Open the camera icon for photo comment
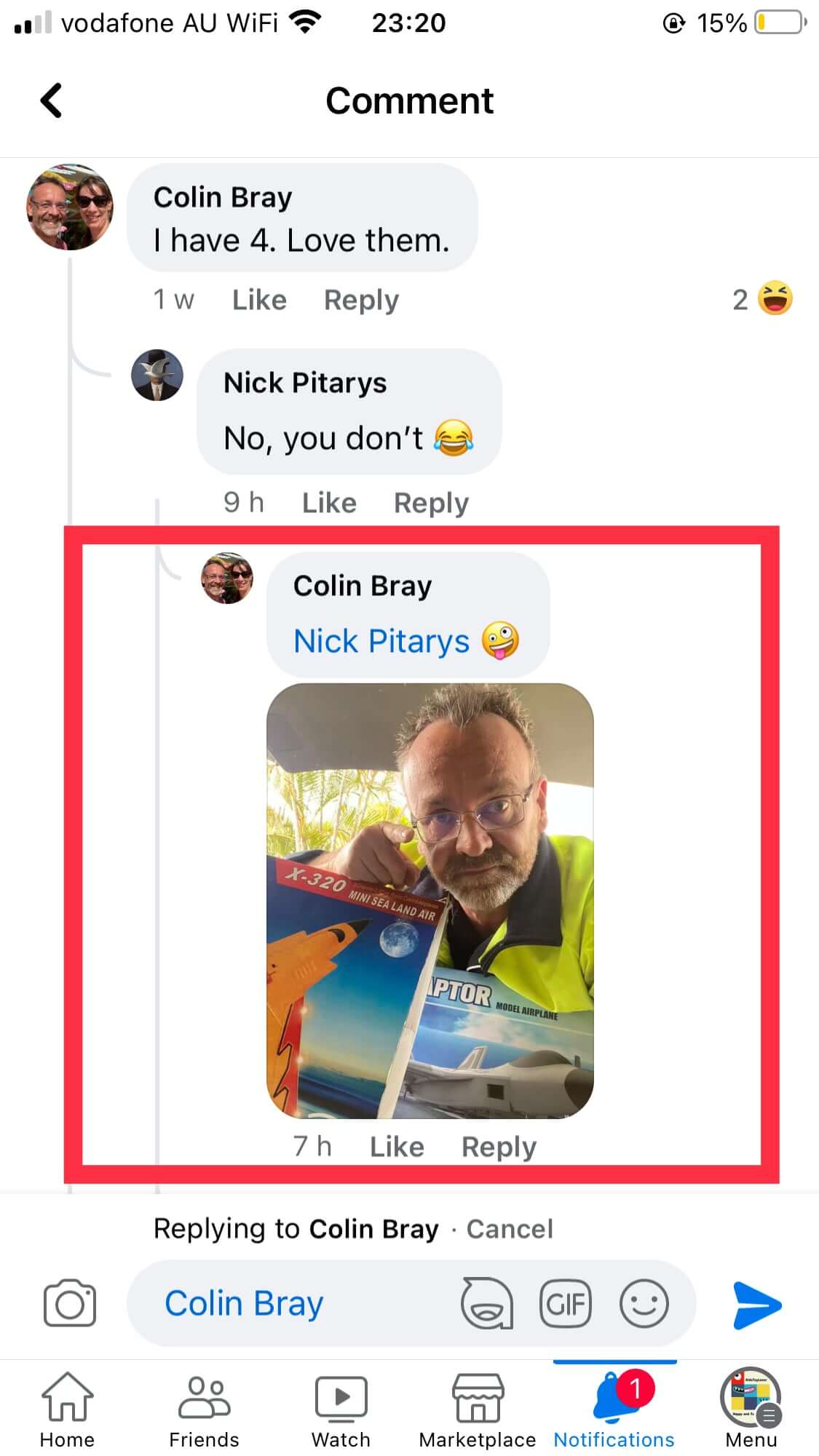 click(69, 1303)
